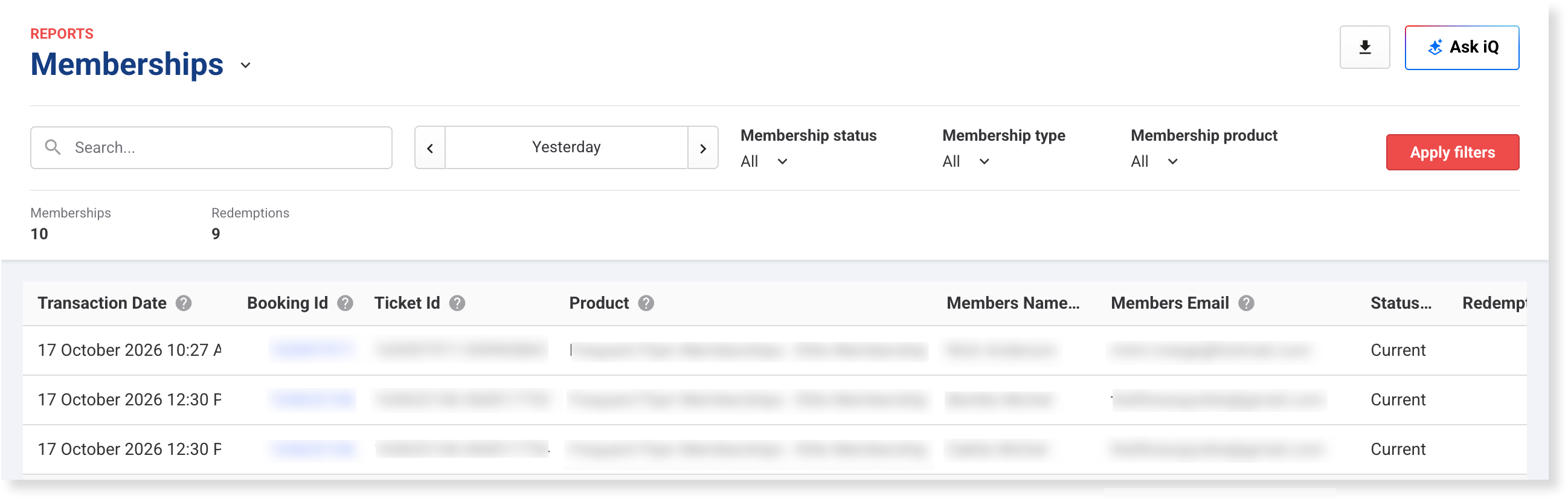Image resolution: width=1568 pixels, height=499 pixels.
Task: Focus the Search input field
Action: tap(211, 148)
